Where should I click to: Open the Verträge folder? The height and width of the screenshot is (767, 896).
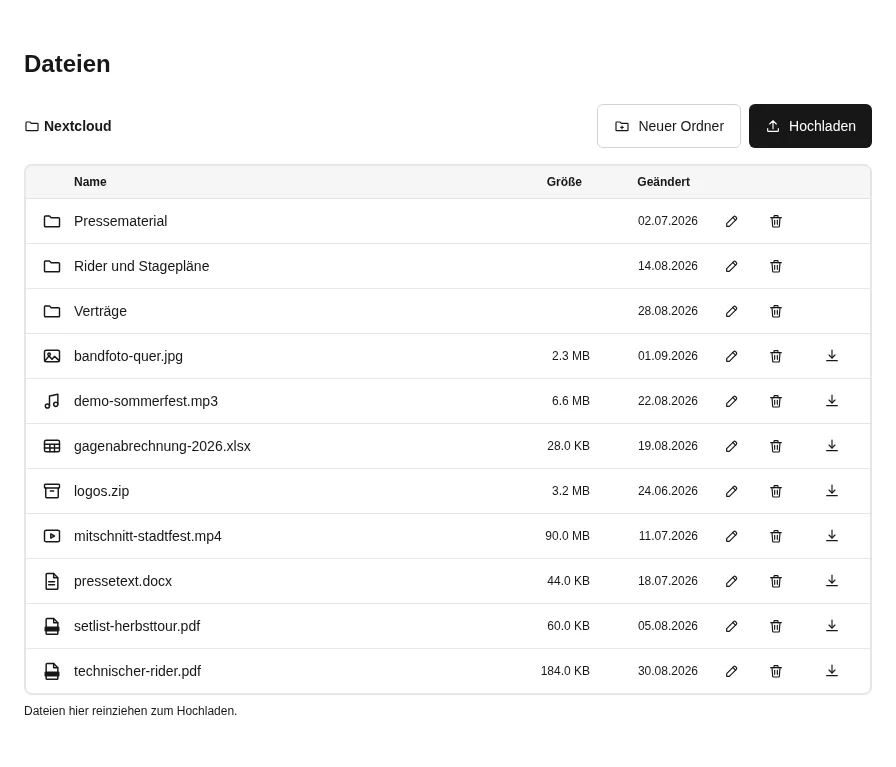tap(100, 311)
